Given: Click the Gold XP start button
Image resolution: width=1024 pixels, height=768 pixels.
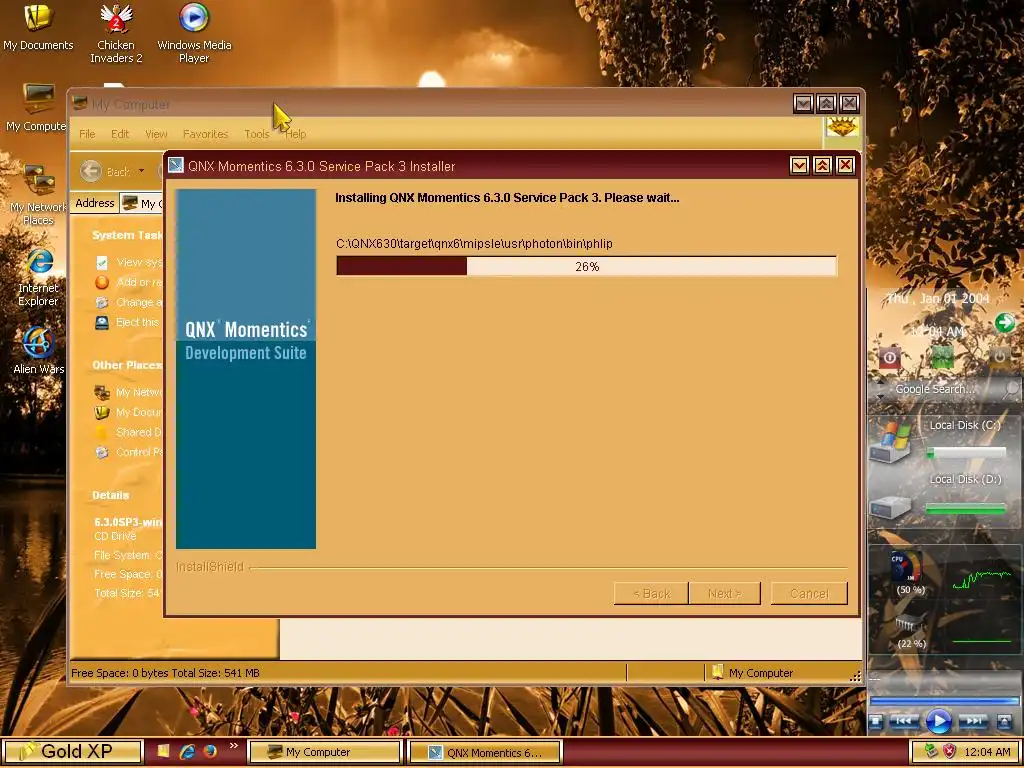Looking at the screenshot, I should [72, 752].
